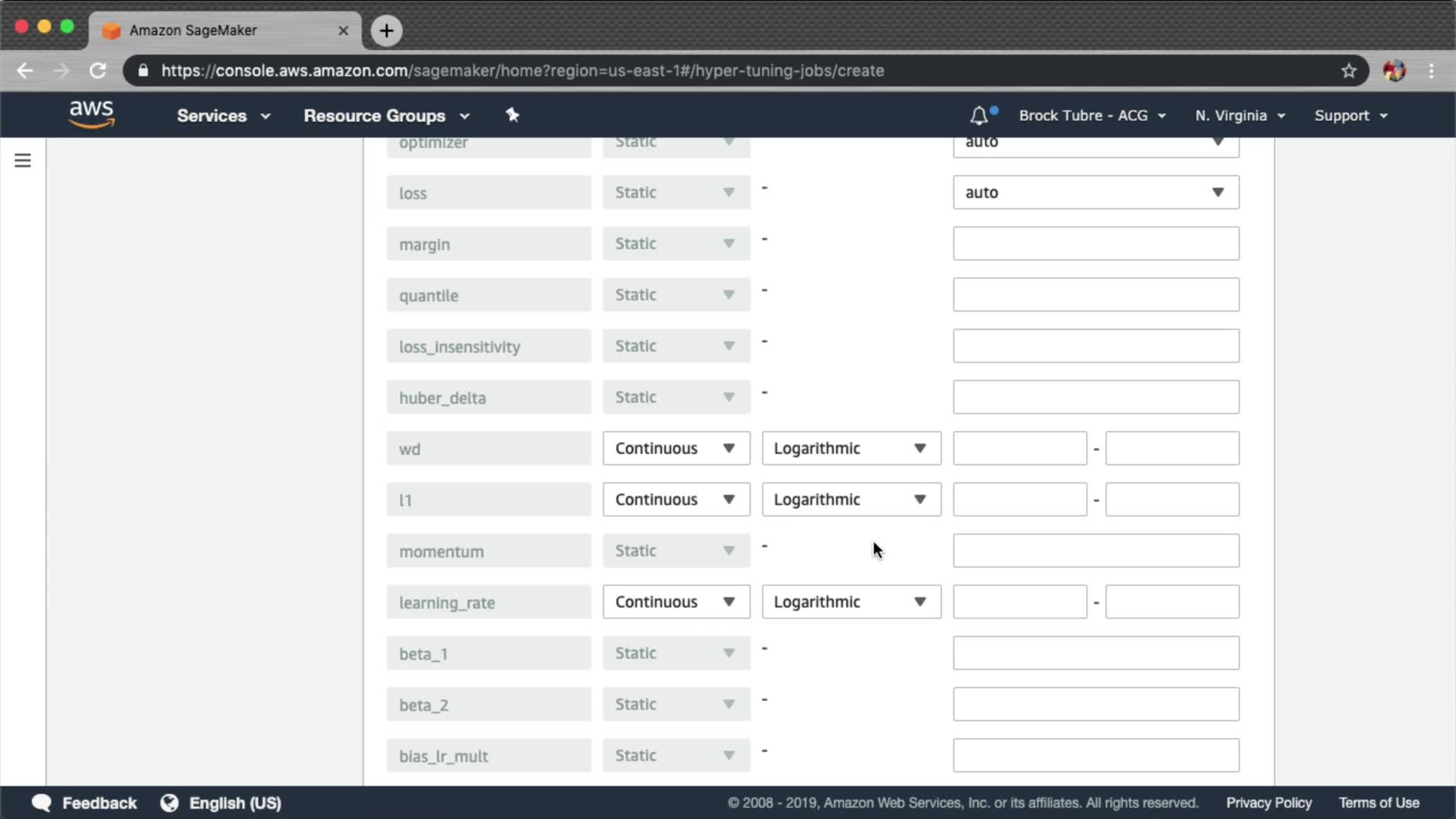Click the pin shortcuts icon in navbar
The width and height of the screenshot is (1456, 819).
click(x=513, y=115)
